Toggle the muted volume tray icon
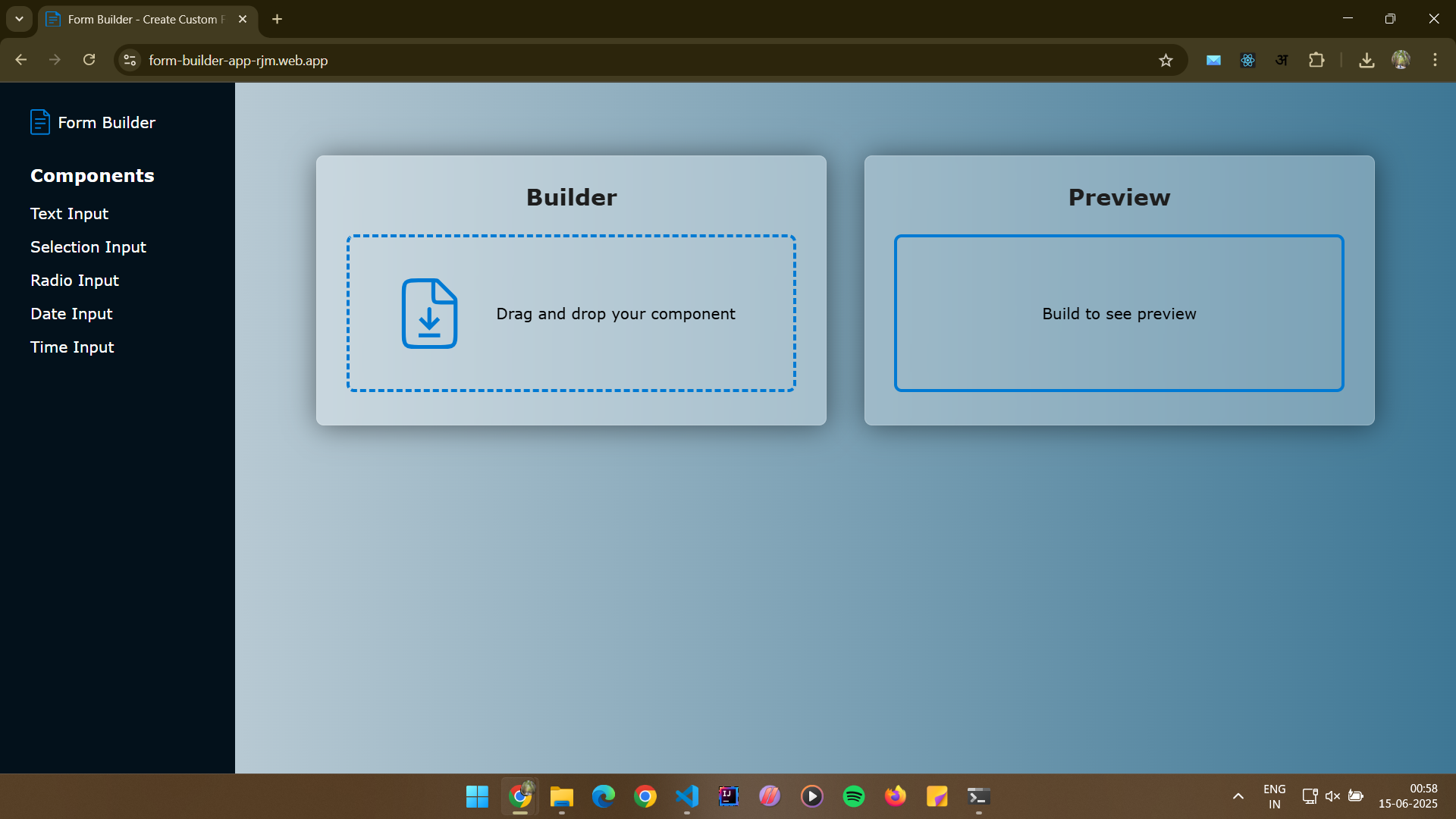1456x819 pixels. pos(1332,796)
